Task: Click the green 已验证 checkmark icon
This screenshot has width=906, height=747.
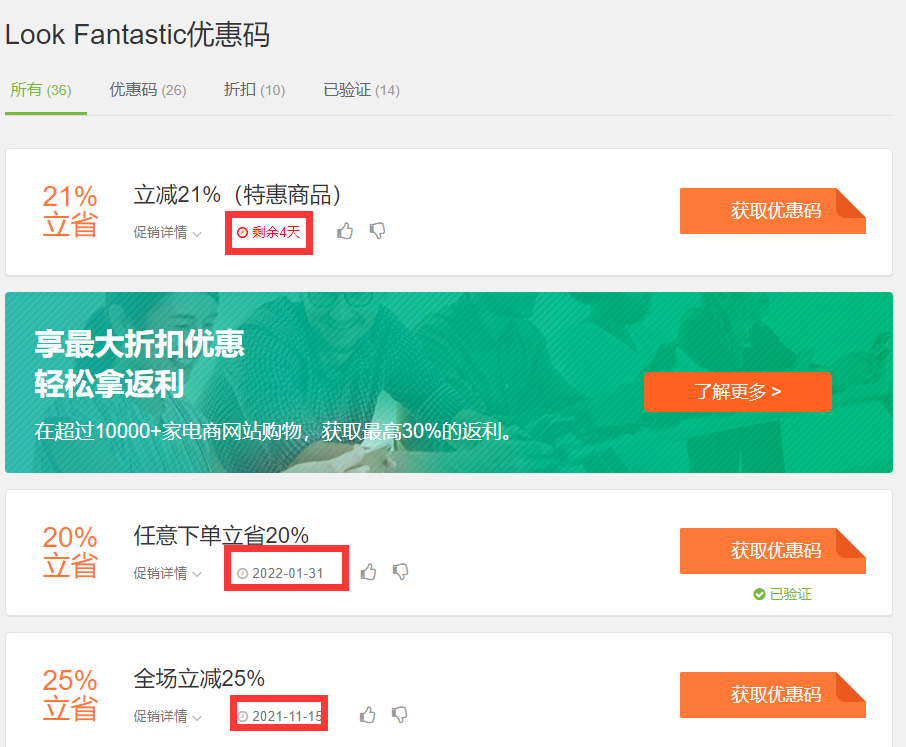Action: 759,594
